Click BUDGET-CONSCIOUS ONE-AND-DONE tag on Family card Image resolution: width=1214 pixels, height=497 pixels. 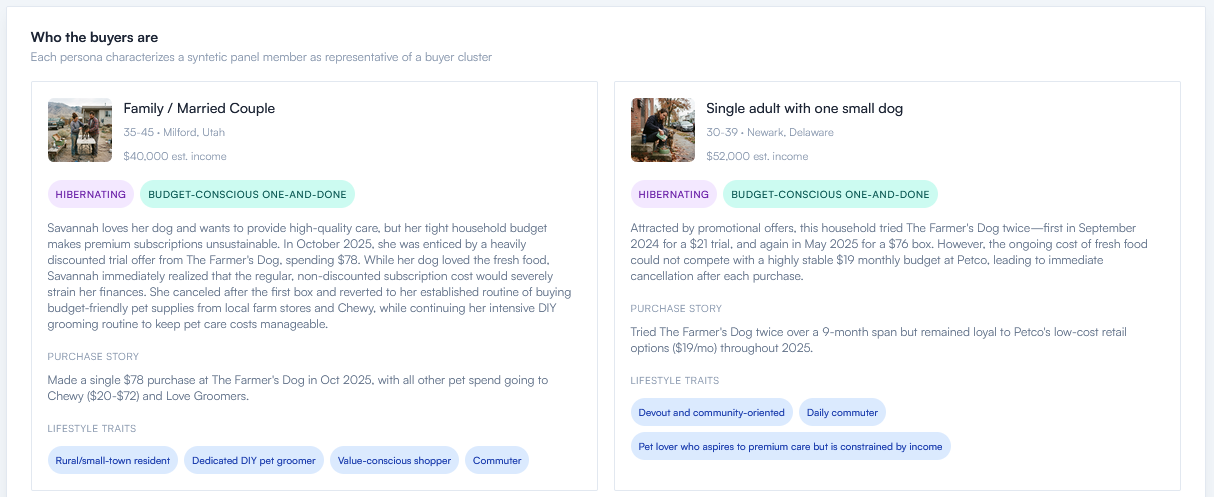tap(247, 194)
